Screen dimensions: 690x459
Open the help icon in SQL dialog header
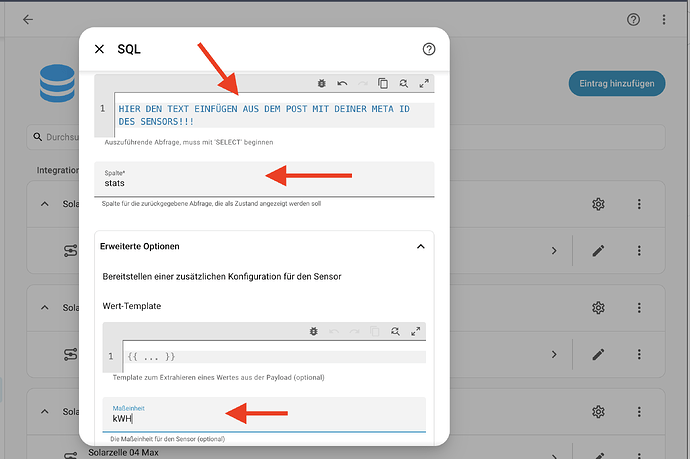(x=429, y=49)
